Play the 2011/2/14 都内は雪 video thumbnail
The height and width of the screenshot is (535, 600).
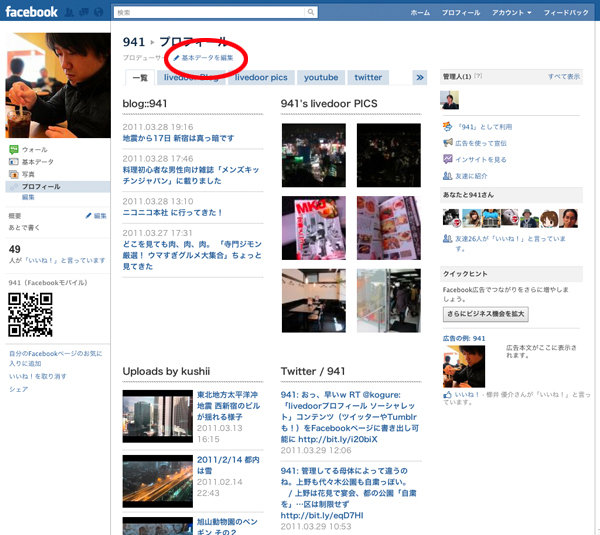158,481
